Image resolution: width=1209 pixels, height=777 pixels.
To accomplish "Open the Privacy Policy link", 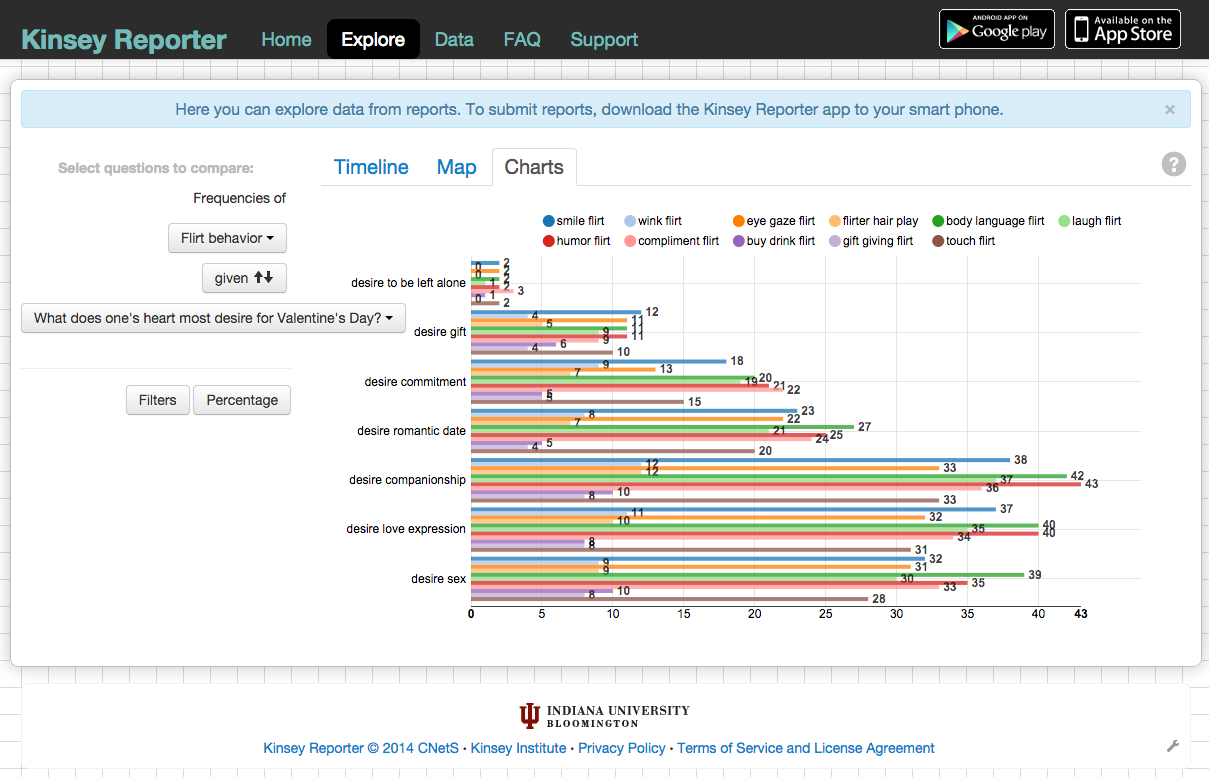I will click(x=621, y=748).
